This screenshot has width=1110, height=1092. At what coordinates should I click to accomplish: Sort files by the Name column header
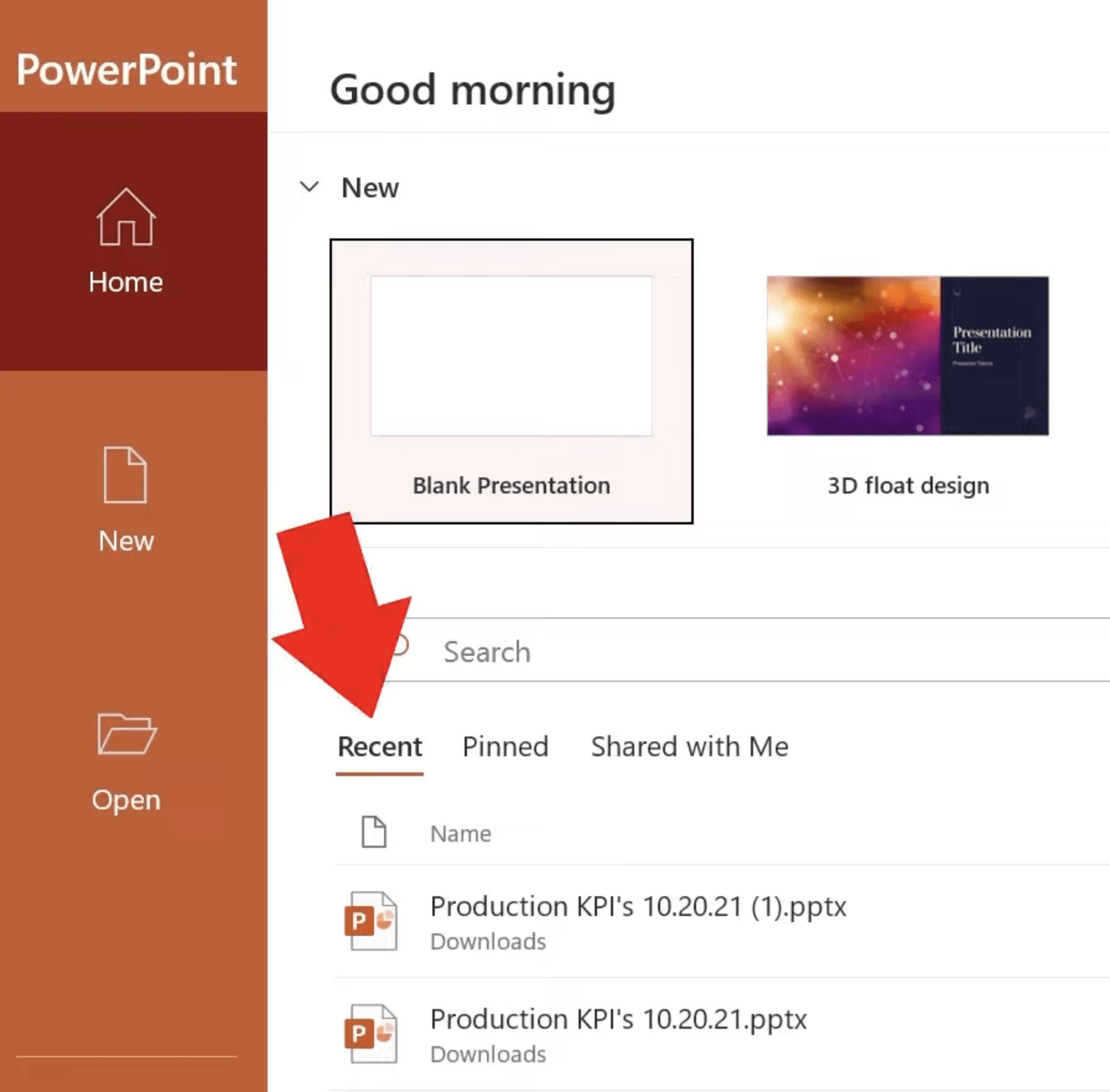461,833
